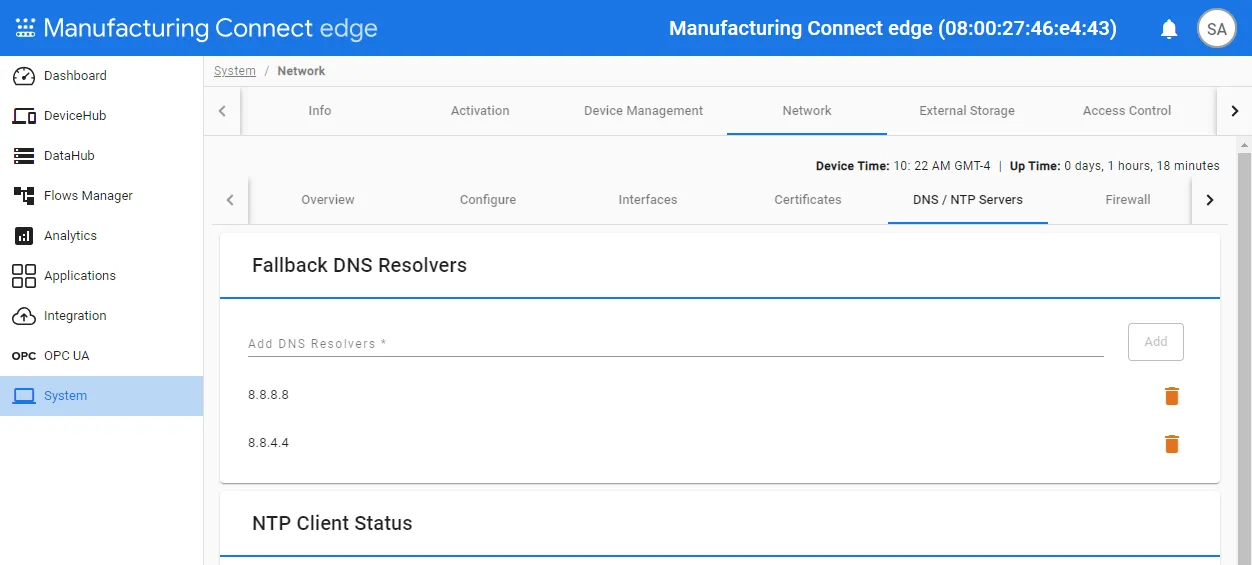Open the Dashboard gauge icon
The height and width of the screenshot is (565, 1252).
(x=24, y=76)
